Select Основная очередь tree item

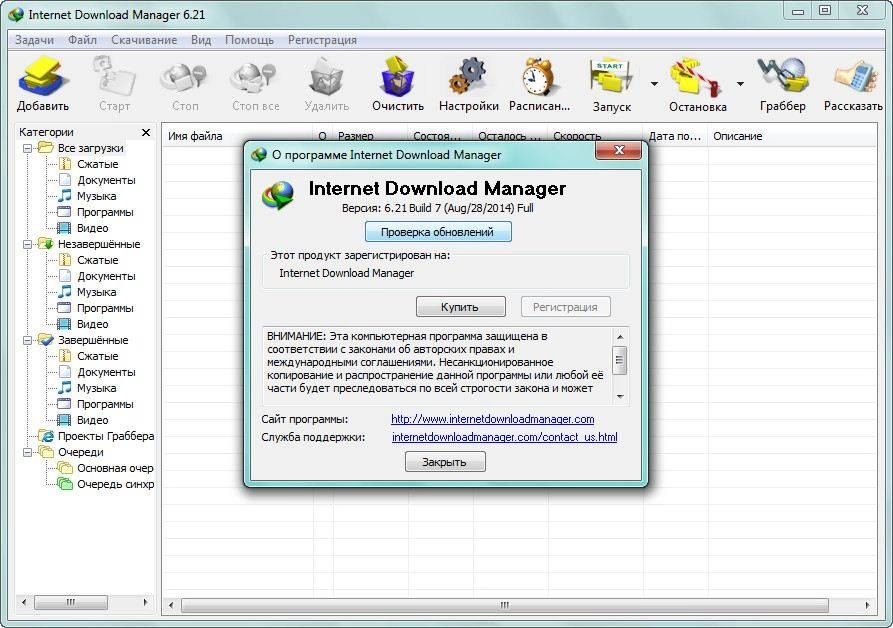pyautogui.click(x=116, y=468)
